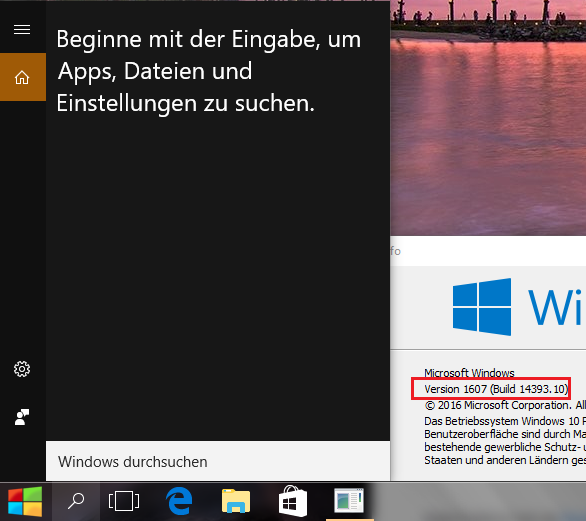The image size is (586, 521).
Task: Click the 'Beginne mit der Eingabe' hint text
Action: point(209,71)
